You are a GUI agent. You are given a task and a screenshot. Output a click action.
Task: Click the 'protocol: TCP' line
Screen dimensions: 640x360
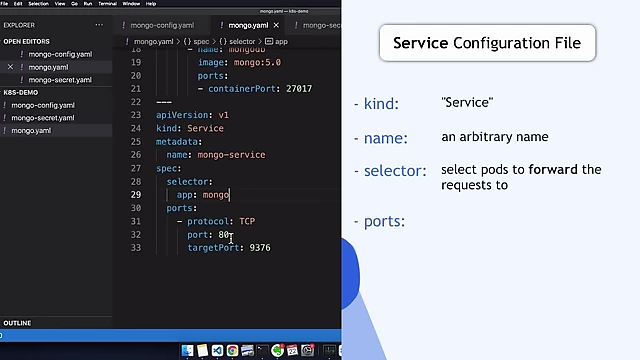[x=216, y=221]
